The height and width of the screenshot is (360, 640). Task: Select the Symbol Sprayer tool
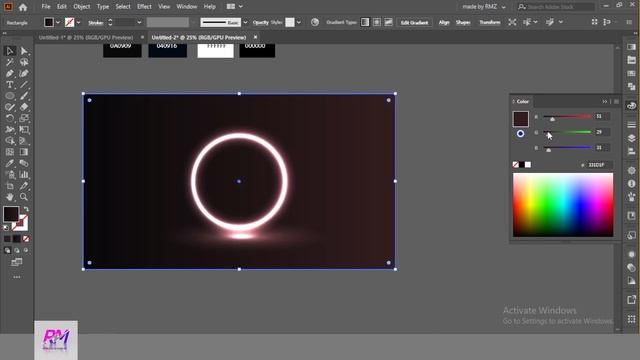click(x=10, y=175)
